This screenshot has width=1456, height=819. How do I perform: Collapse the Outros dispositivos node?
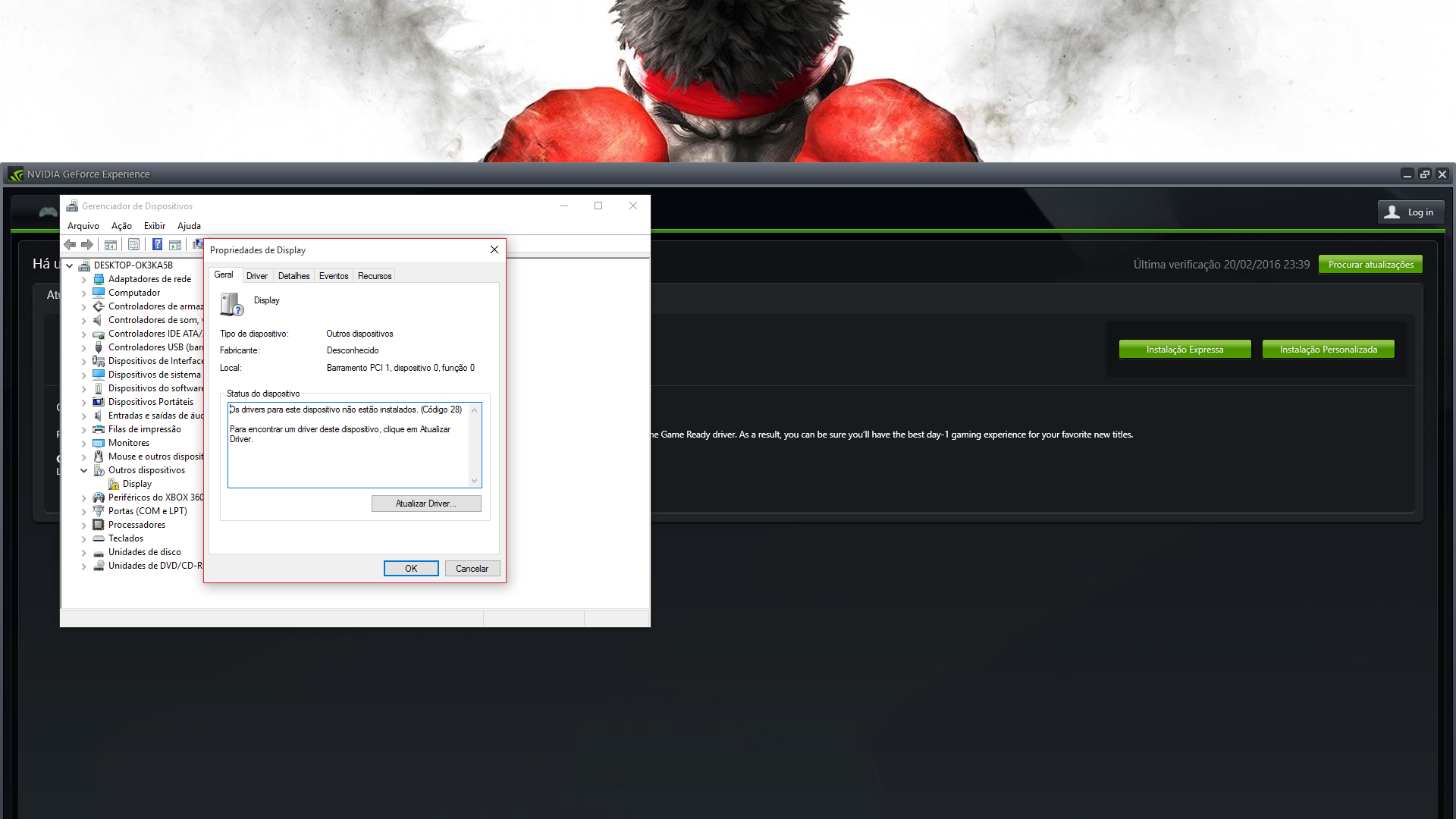pyautogui.click(x=84, y=470)
